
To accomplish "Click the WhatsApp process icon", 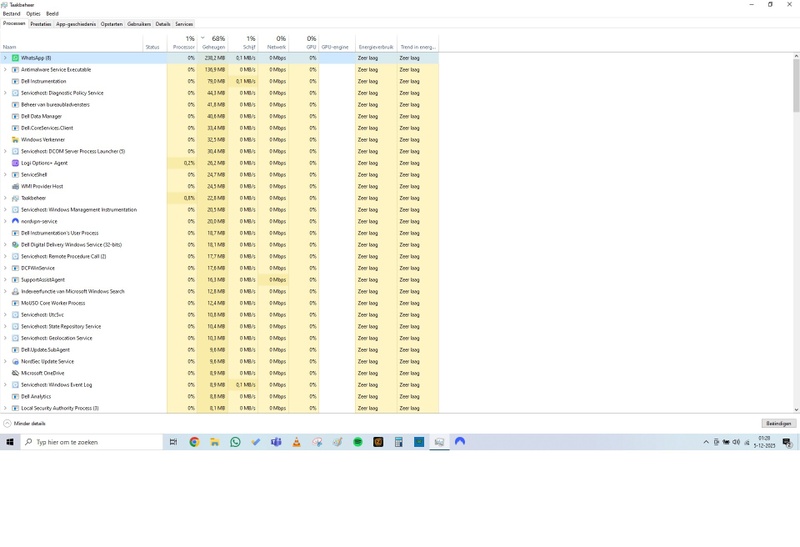I will pos(15,58).
